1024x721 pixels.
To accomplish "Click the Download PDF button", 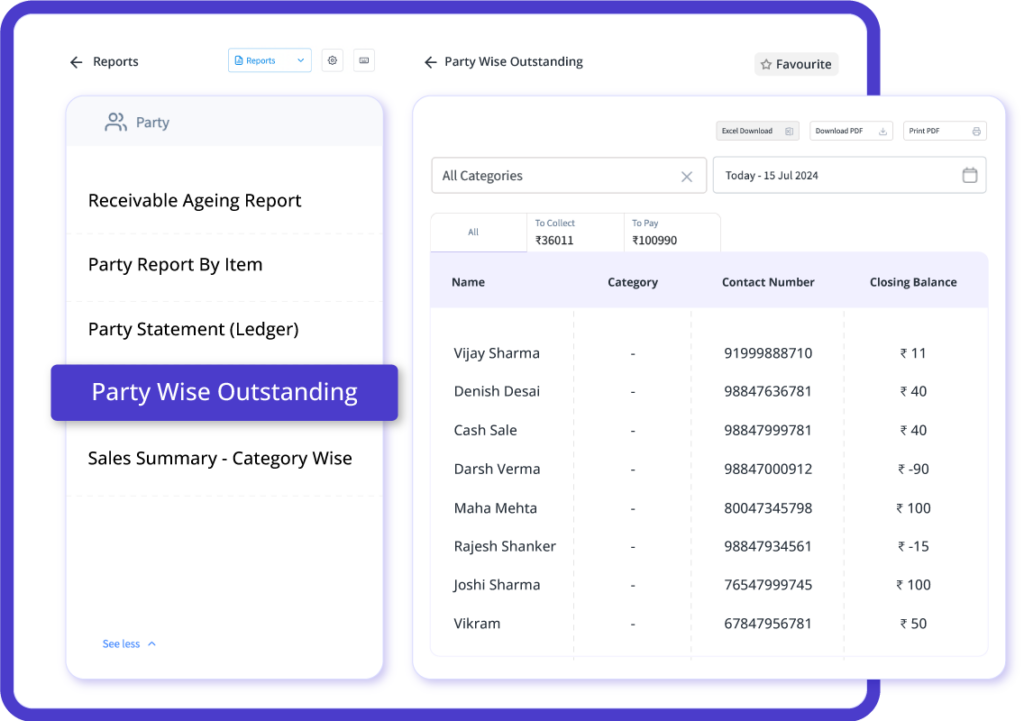I will (850, 131).
